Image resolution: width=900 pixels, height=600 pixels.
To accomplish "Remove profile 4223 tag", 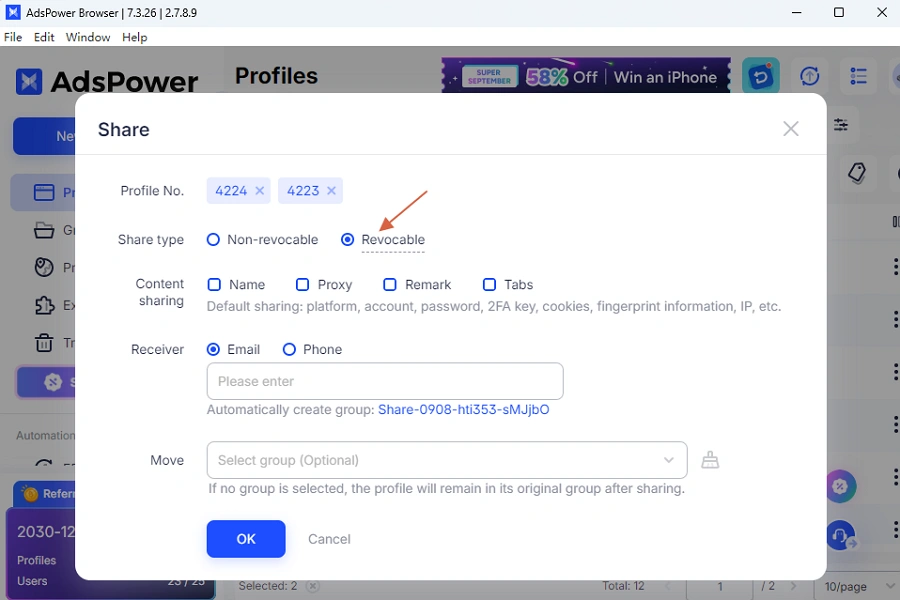I will point(331,191).
